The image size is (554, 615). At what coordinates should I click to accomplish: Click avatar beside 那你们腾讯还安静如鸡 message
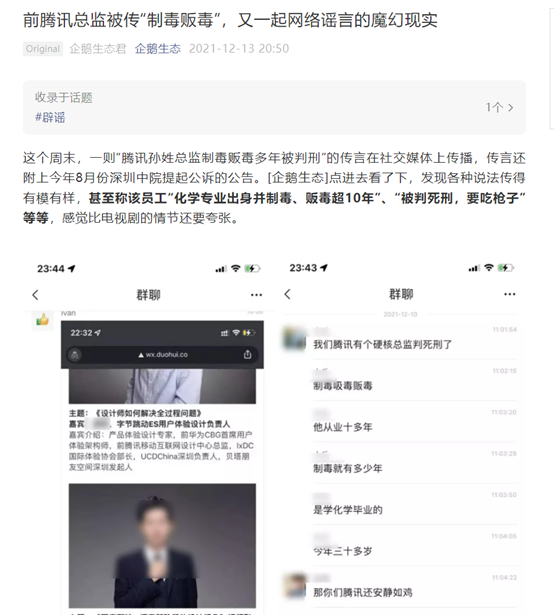pos(294,586)
